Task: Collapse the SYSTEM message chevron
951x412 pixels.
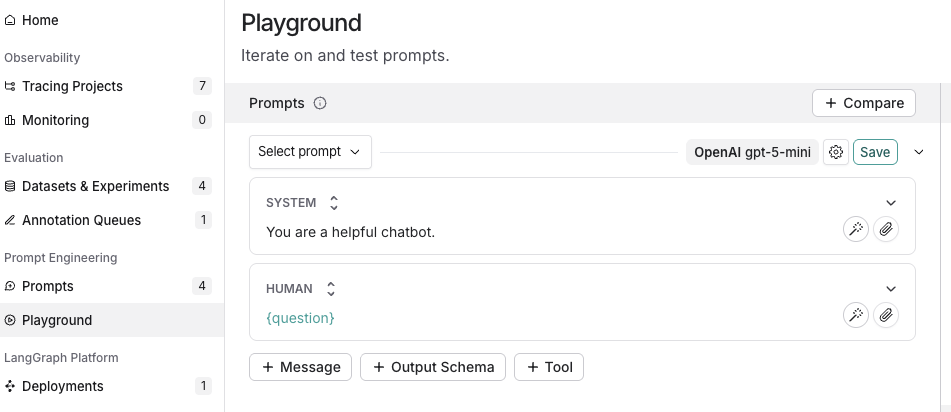Action: (x=891, y=203)
